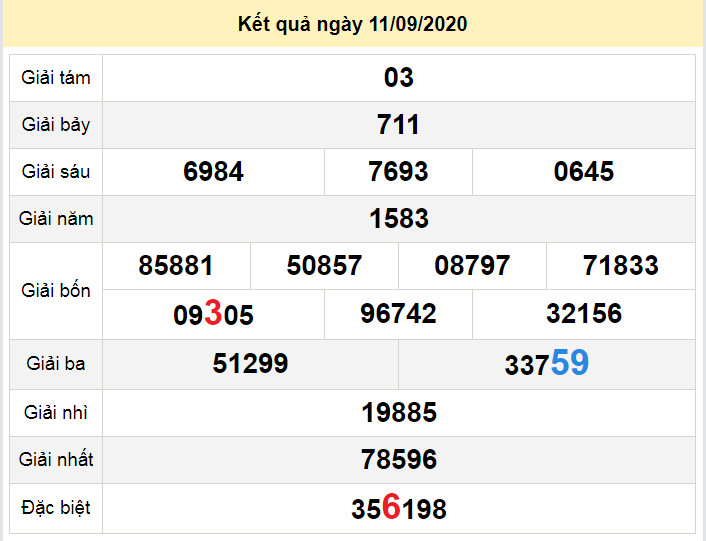Click the number 51299
This screenshot has width=706, height=541.
coord(250,364)
